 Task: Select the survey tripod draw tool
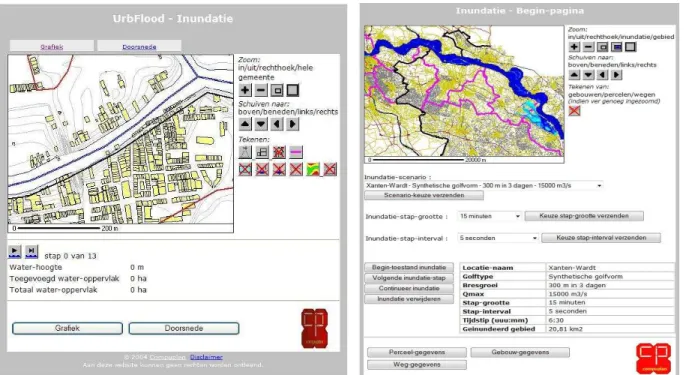[245, 152]
